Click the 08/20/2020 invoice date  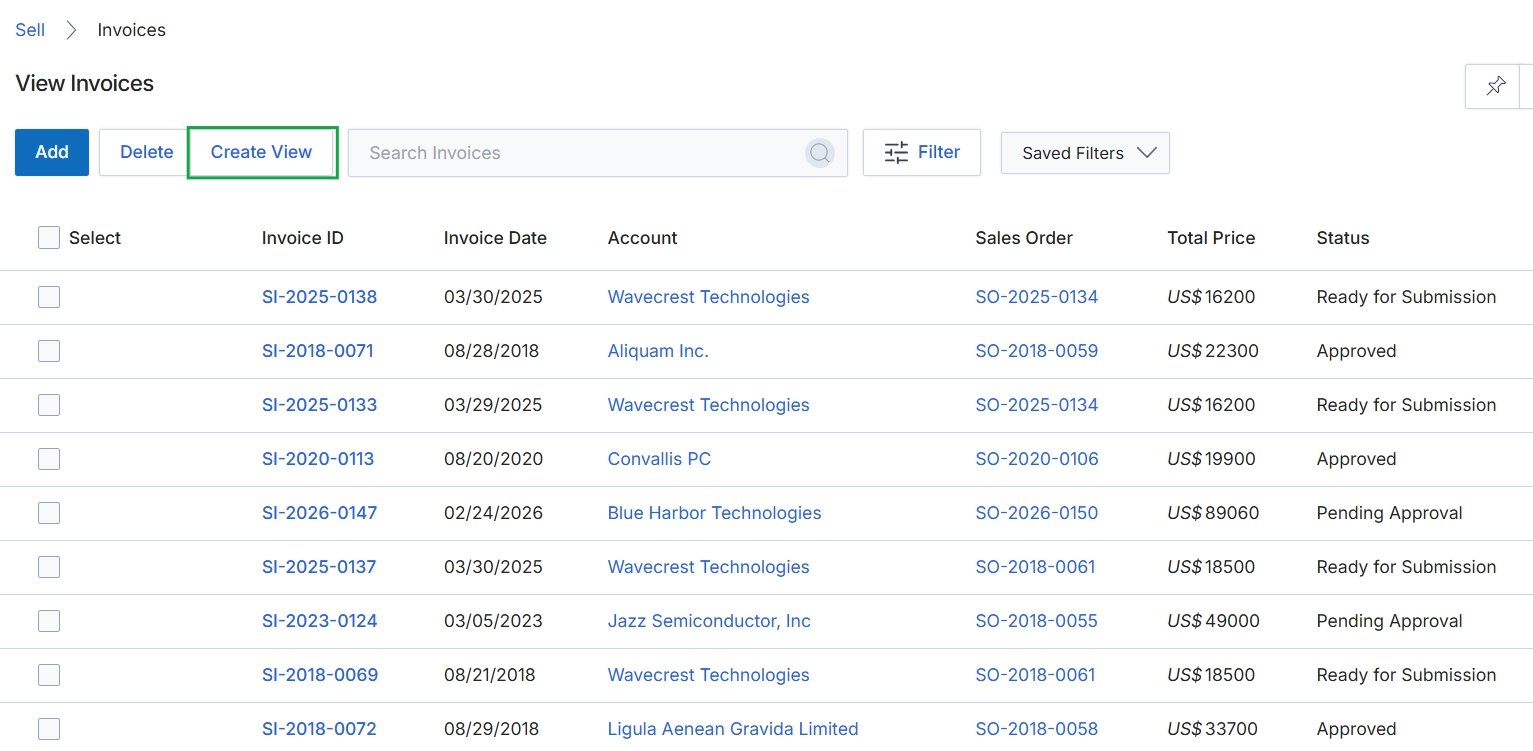[493, 459]
